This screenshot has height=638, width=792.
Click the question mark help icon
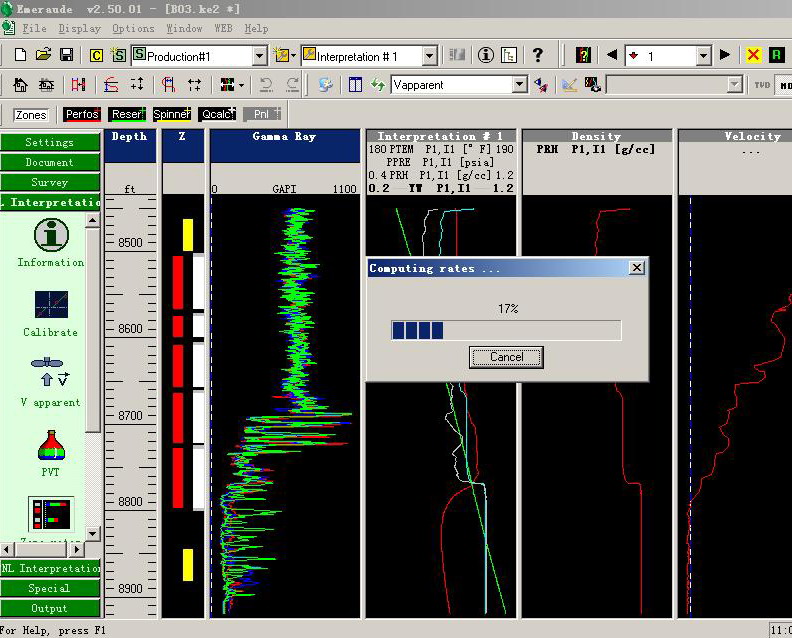tap(538, 55)
